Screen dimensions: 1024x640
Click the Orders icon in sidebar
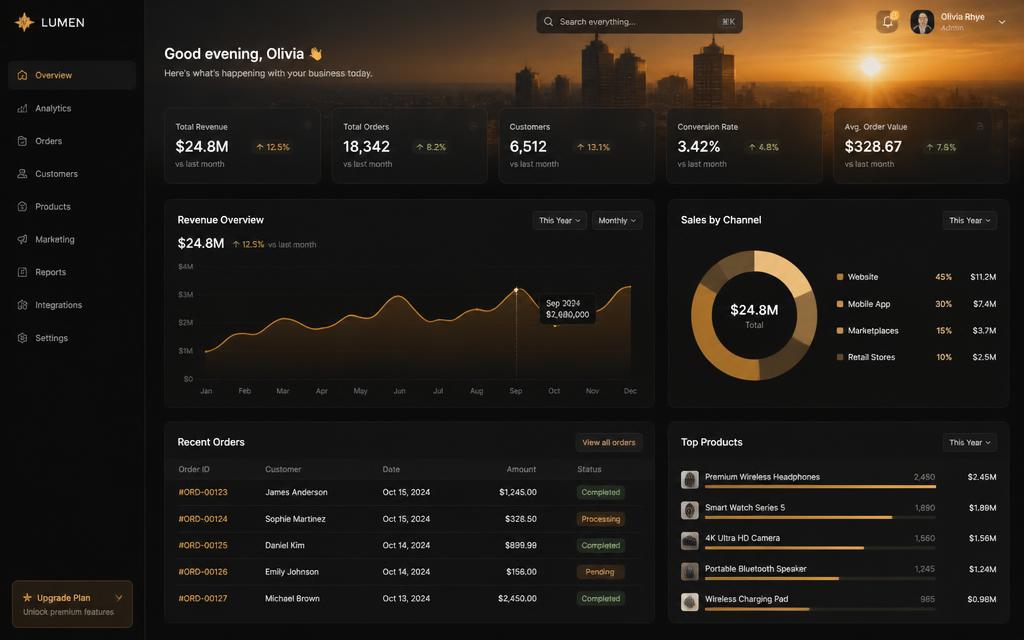tap(22, 141)
